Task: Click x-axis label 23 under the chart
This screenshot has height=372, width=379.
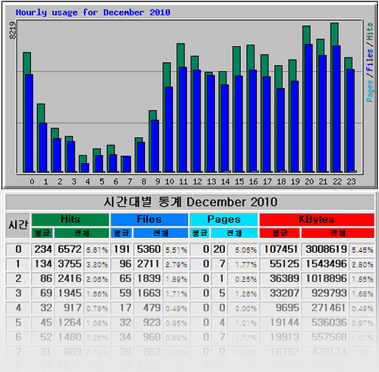Action: [x=351, y=182]
